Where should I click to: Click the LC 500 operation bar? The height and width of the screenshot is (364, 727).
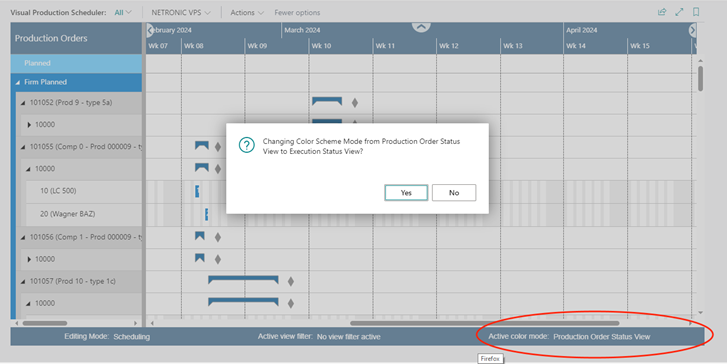click(x=197, y=191)
